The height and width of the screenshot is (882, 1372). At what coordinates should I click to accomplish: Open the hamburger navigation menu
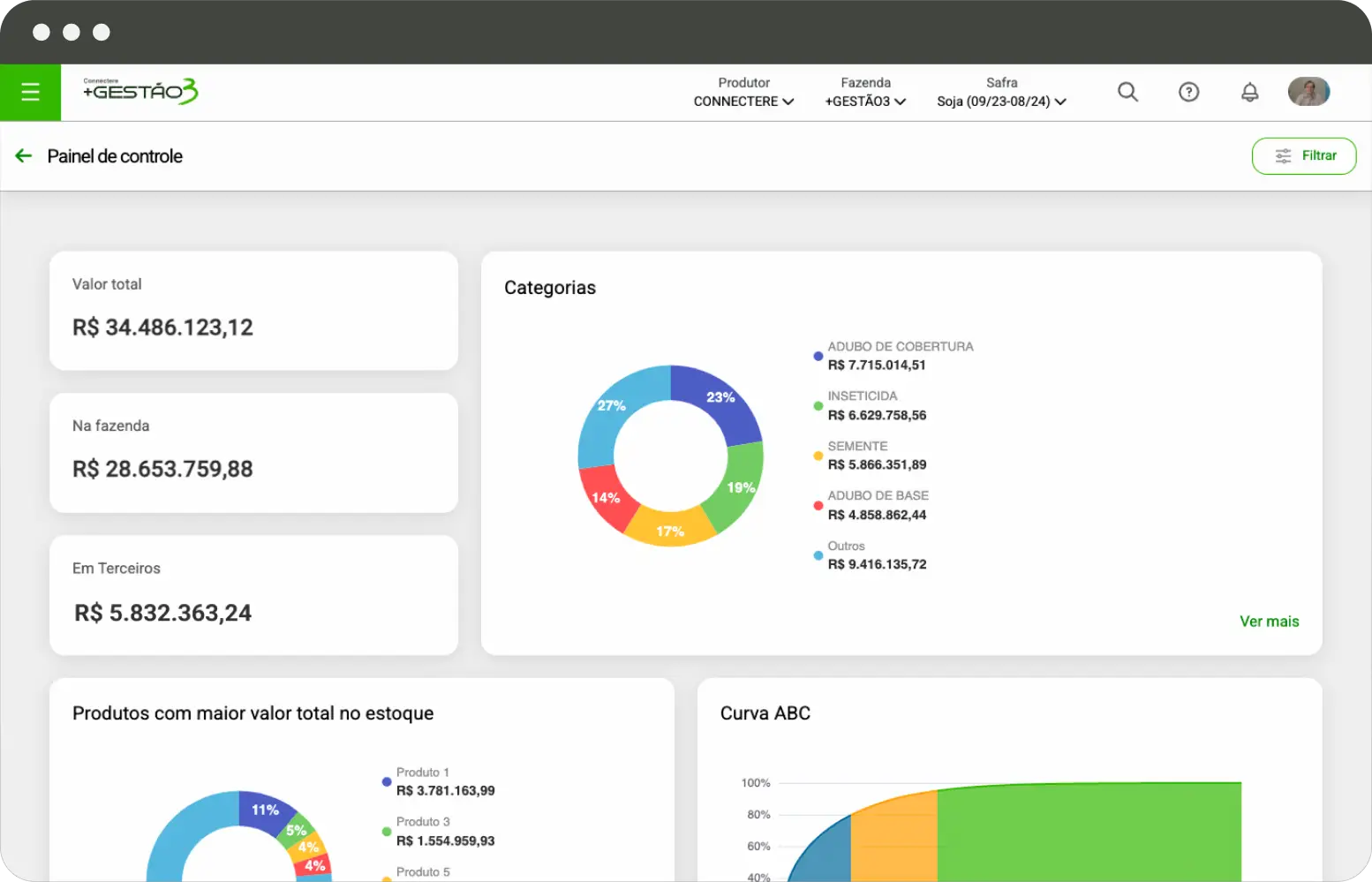[30, 92]
